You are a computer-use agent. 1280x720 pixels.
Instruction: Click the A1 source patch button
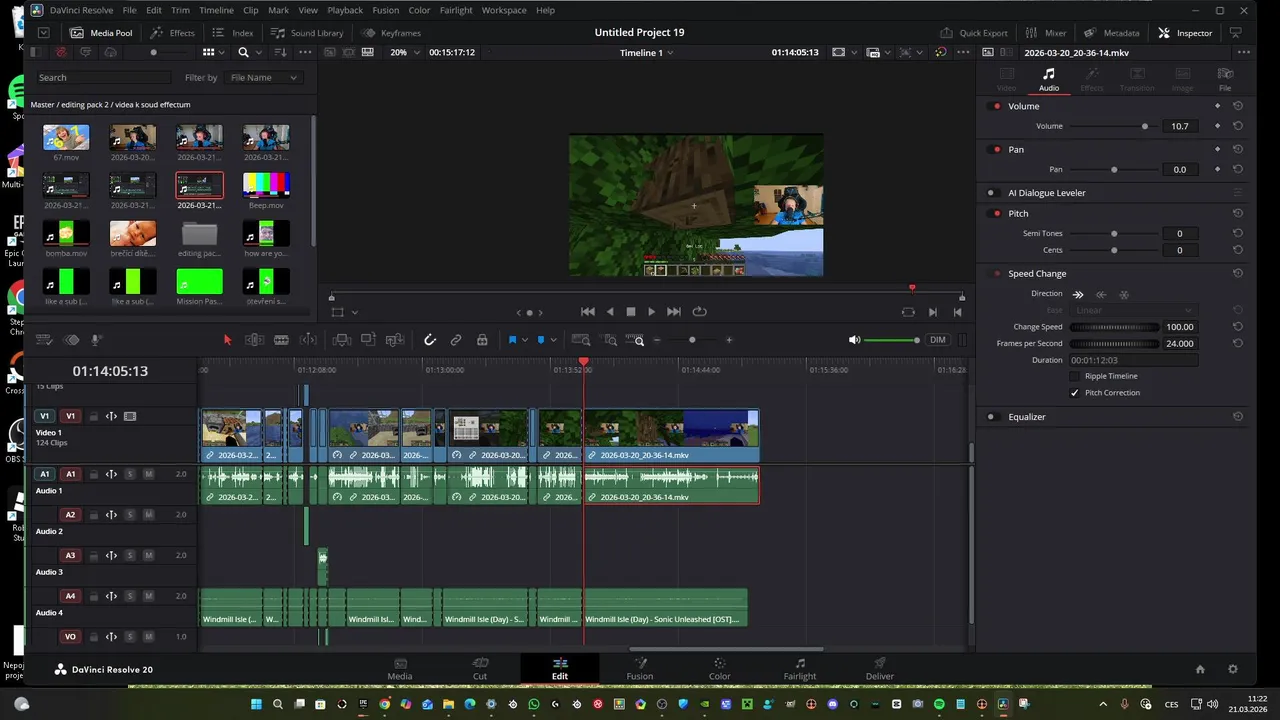(44, 474)
